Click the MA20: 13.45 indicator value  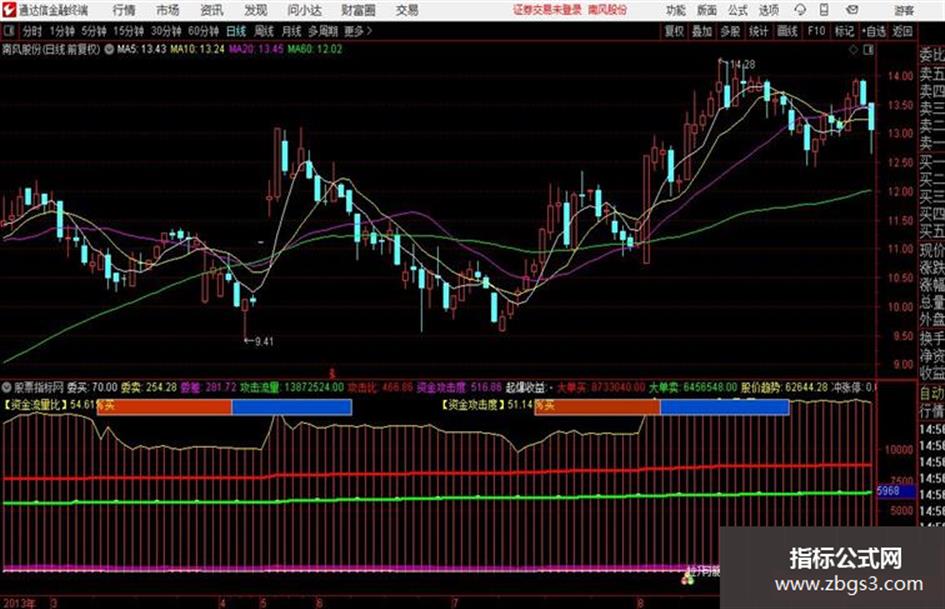pyautogui.click(x=256, y=49)
